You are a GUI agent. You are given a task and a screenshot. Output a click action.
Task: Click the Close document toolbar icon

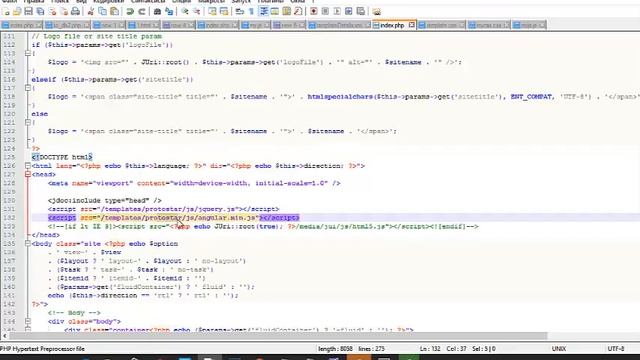coord(52,11)
